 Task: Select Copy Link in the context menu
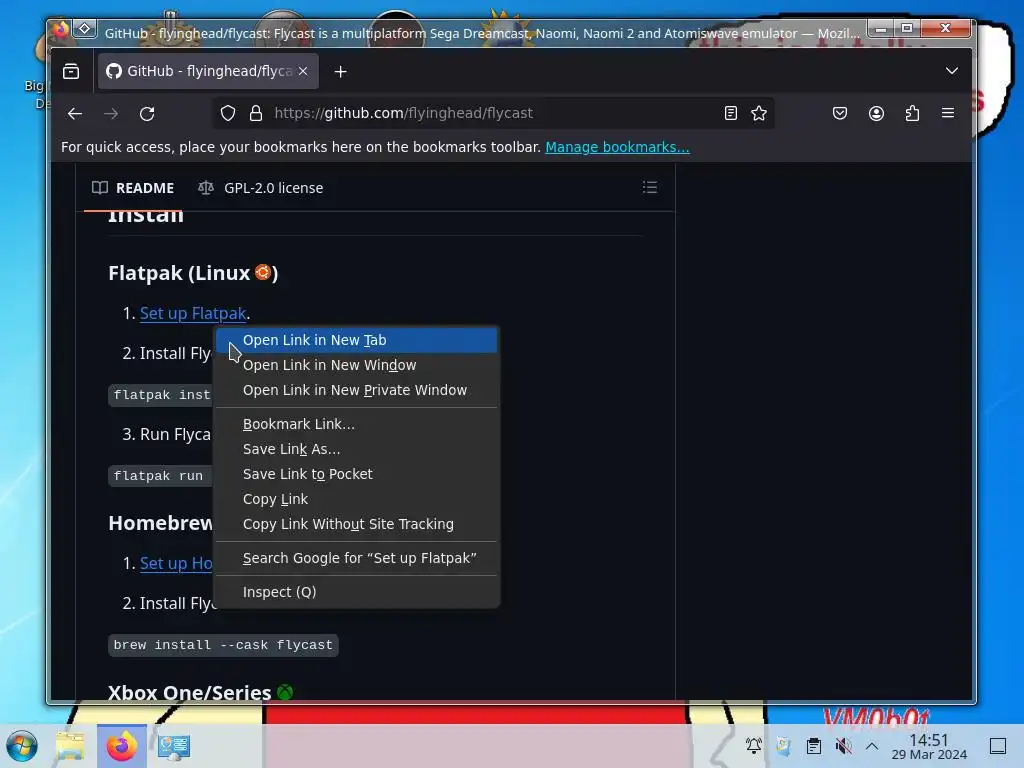pyautogui.click(x=357, y=499)
